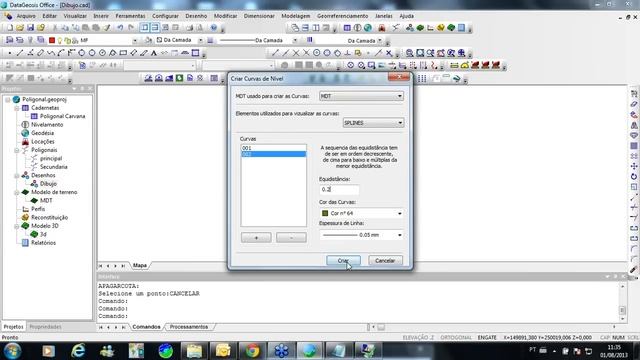This screenshot has height=360, width=640.
Task: Select the Point drawing tool
Action: pos(10,53)
